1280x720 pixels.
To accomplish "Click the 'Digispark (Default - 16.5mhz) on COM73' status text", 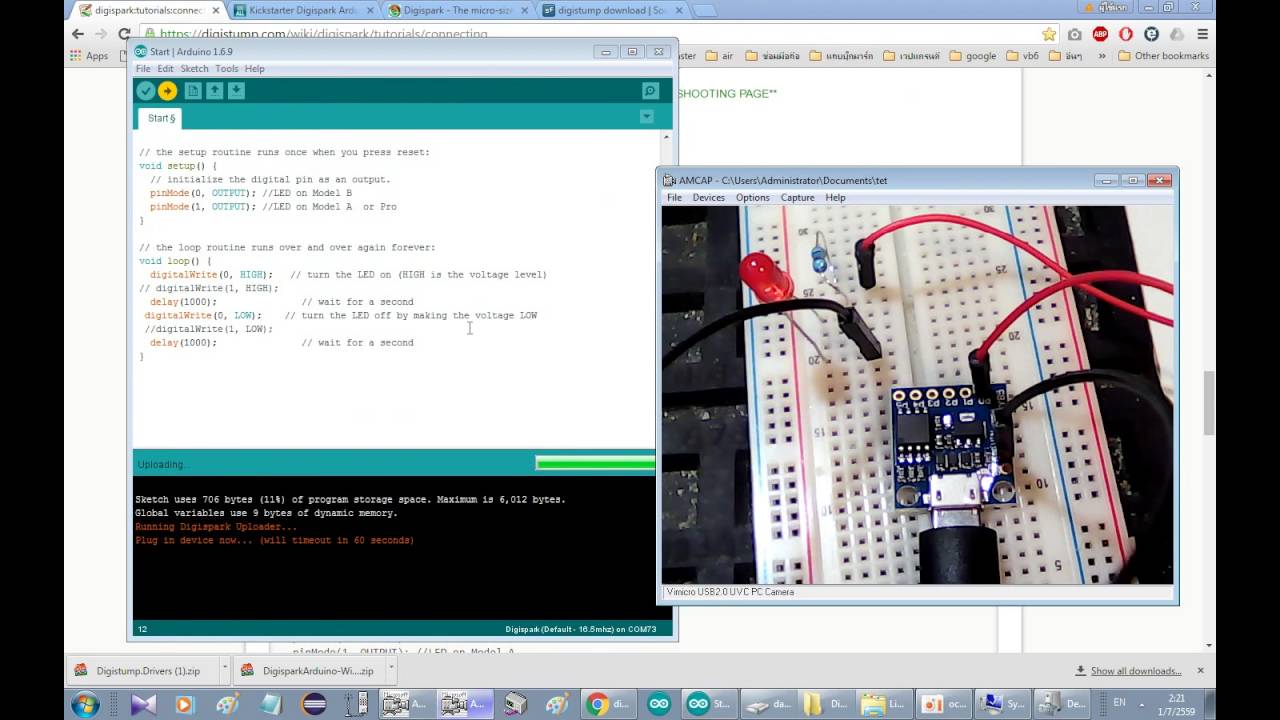I will (580, 629).
